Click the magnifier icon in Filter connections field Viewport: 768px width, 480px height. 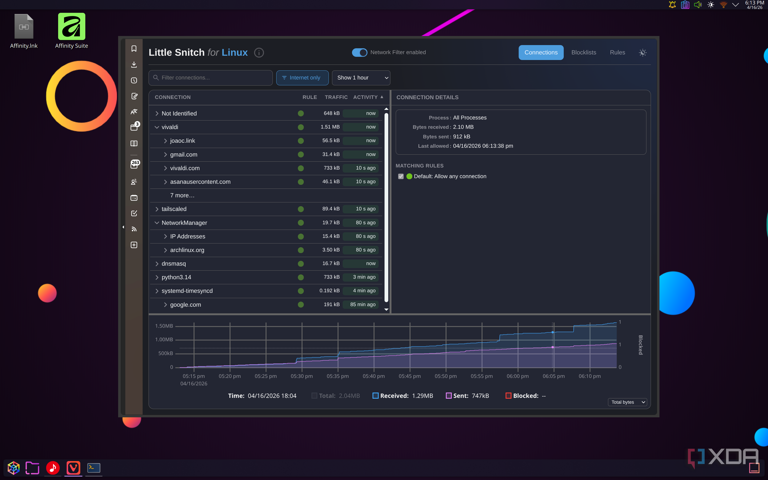156,77
